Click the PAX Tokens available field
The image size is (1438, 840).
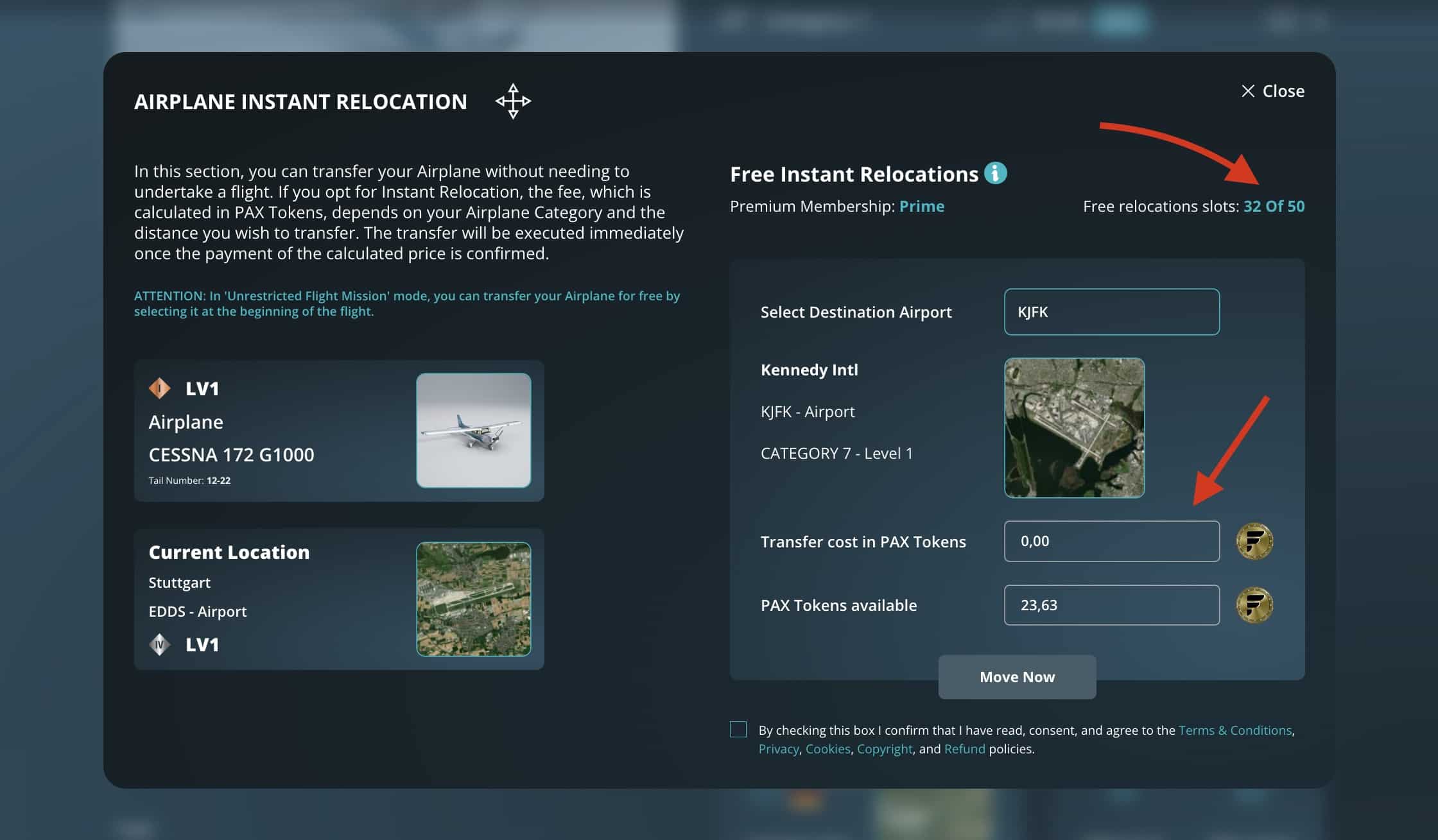tap(1111, 605)
